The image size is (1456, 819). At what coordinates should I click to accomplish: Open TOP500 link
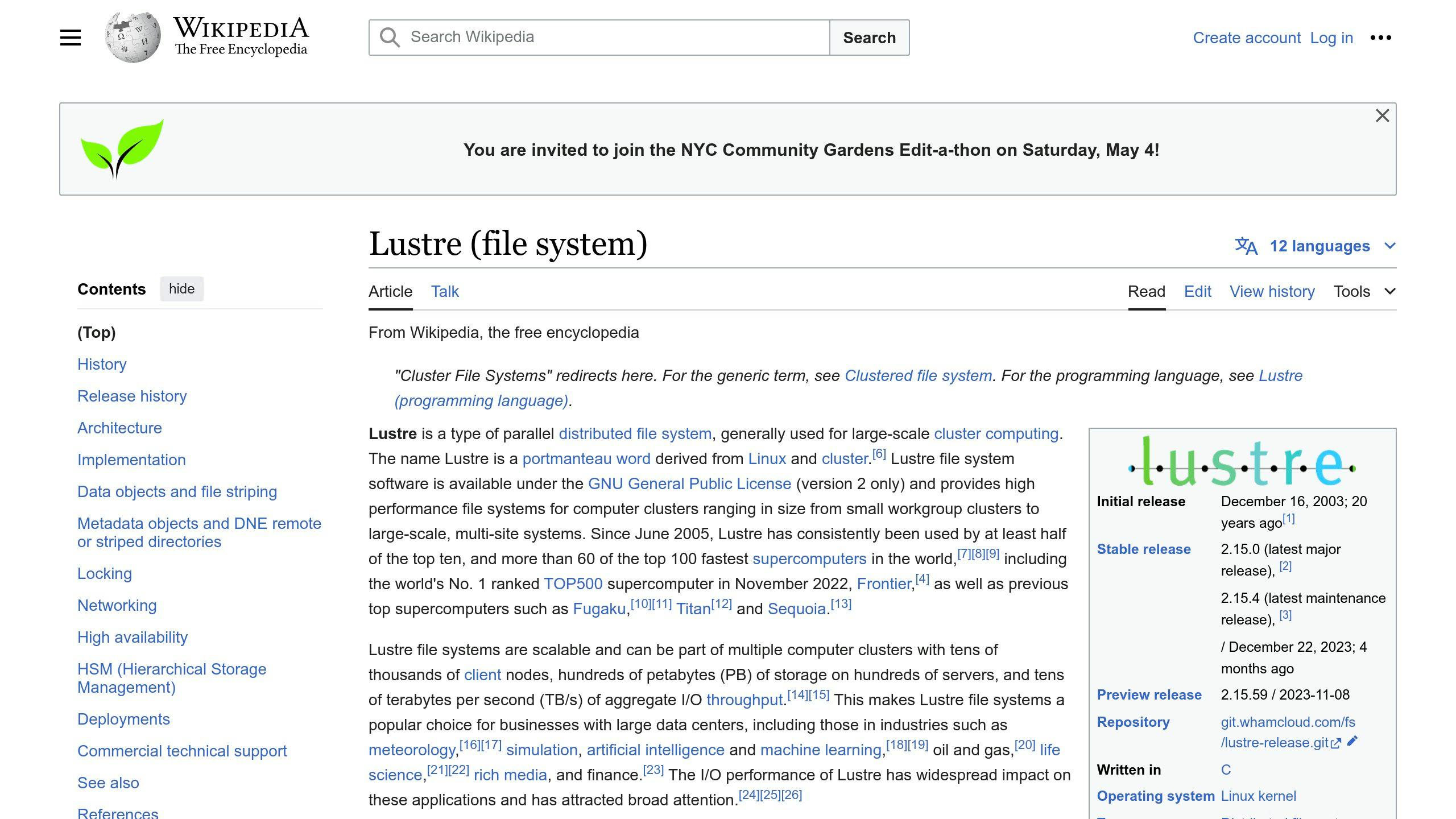tap(573, 584)
